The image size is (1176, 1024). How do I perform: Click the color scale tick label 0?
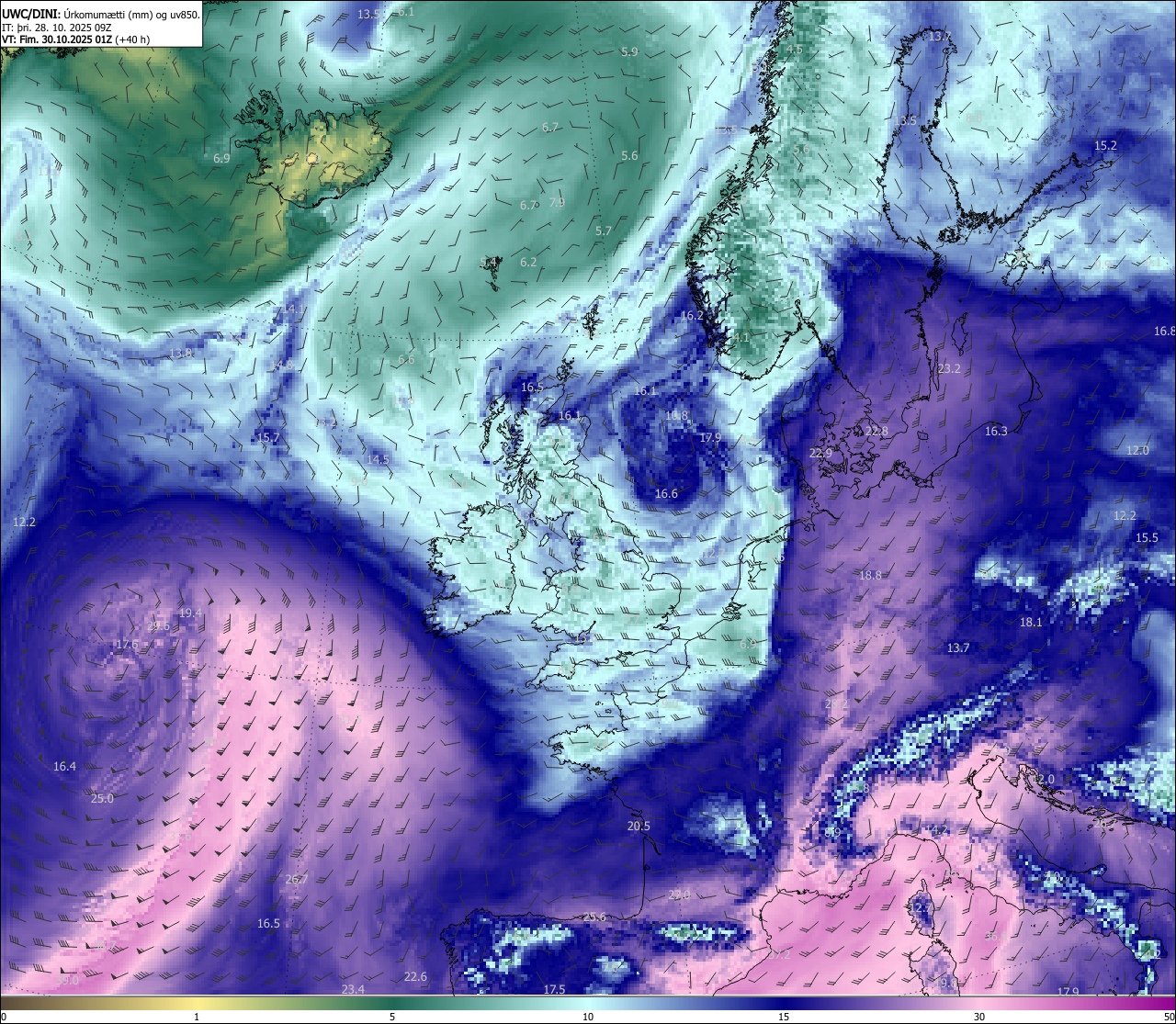coord(4,1017)
